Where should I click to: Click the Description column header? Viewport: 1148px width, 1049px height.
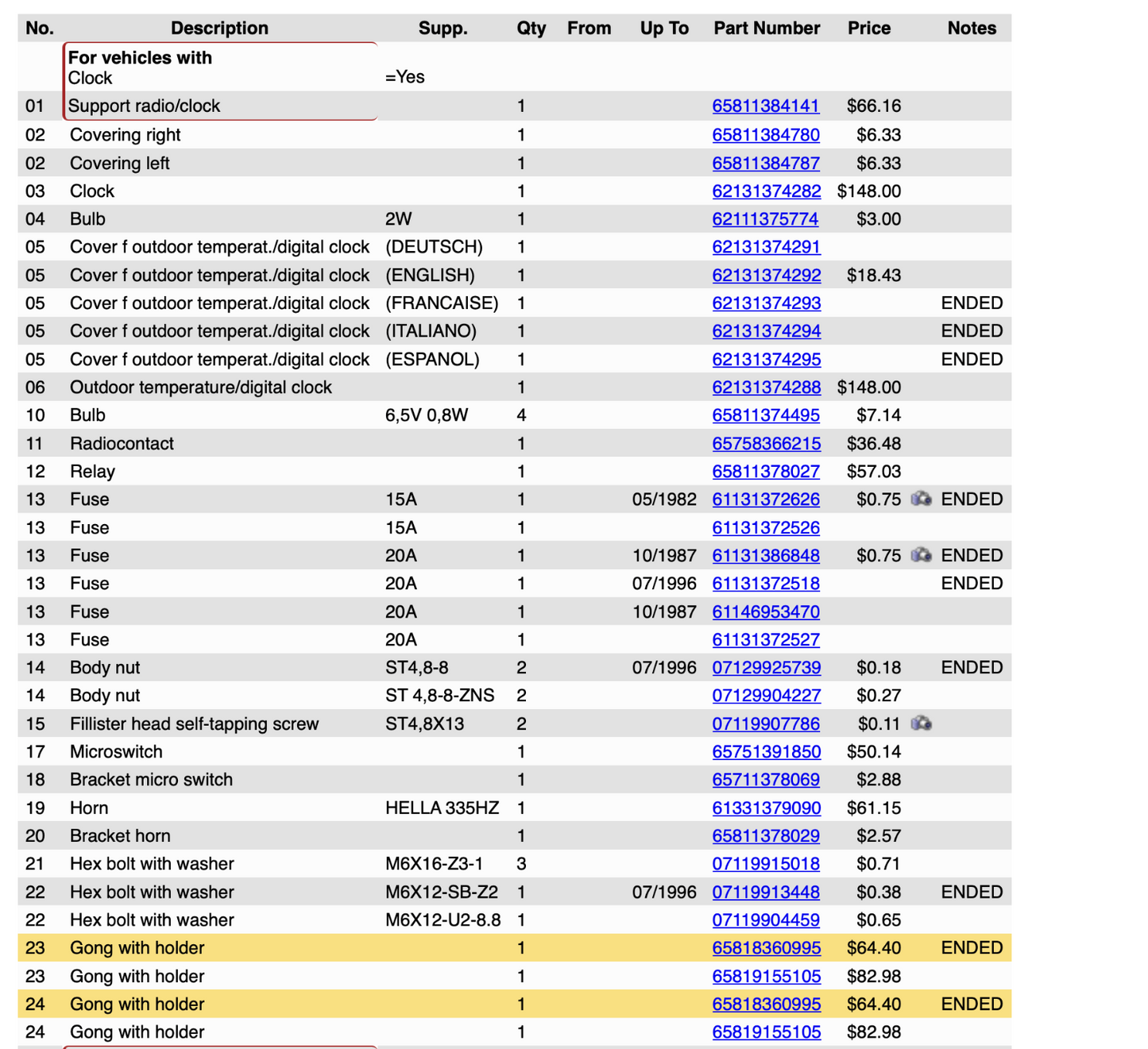(x=219, y=29)
